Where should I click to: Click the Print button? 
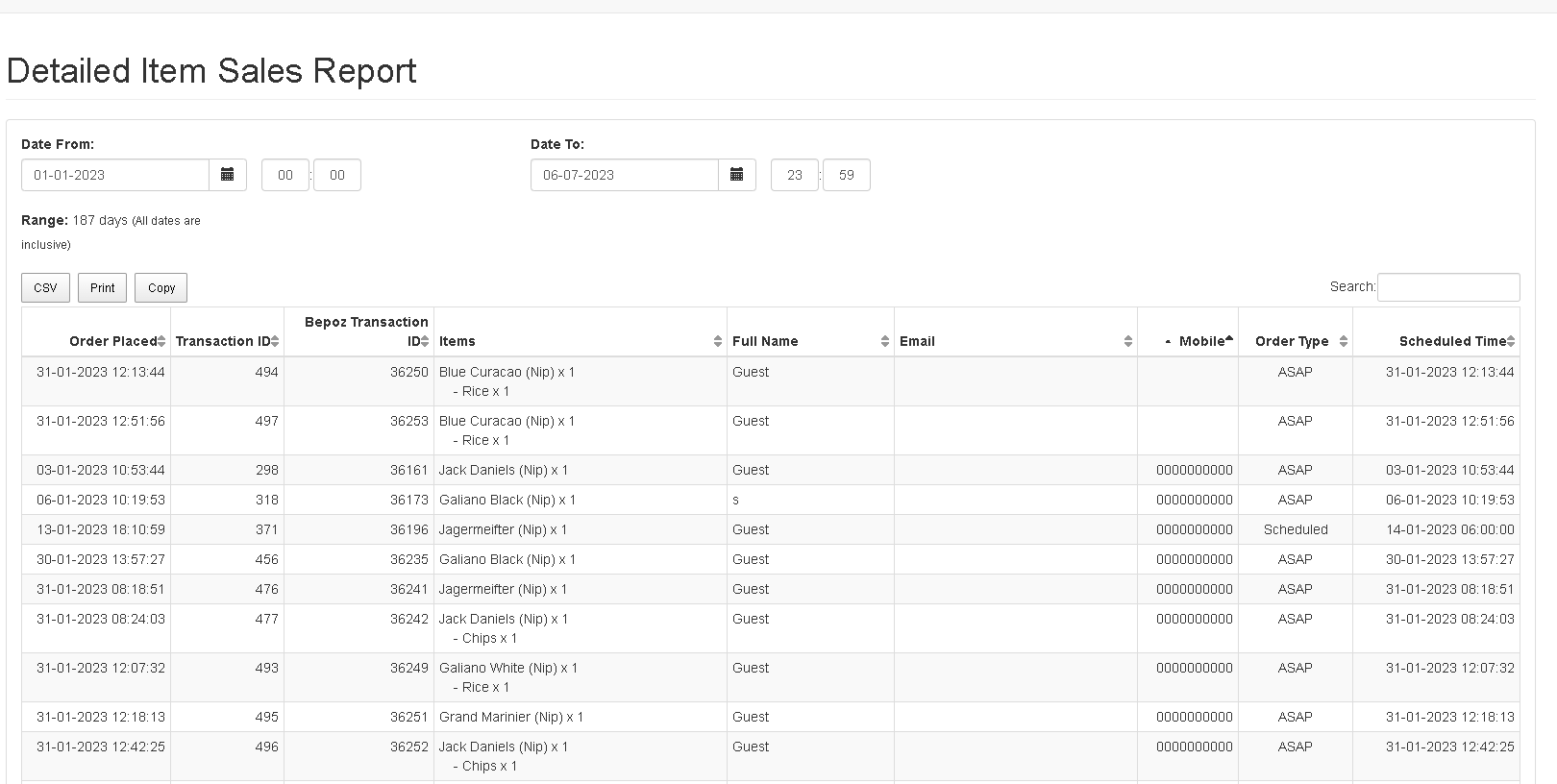[x=103, y=288]
